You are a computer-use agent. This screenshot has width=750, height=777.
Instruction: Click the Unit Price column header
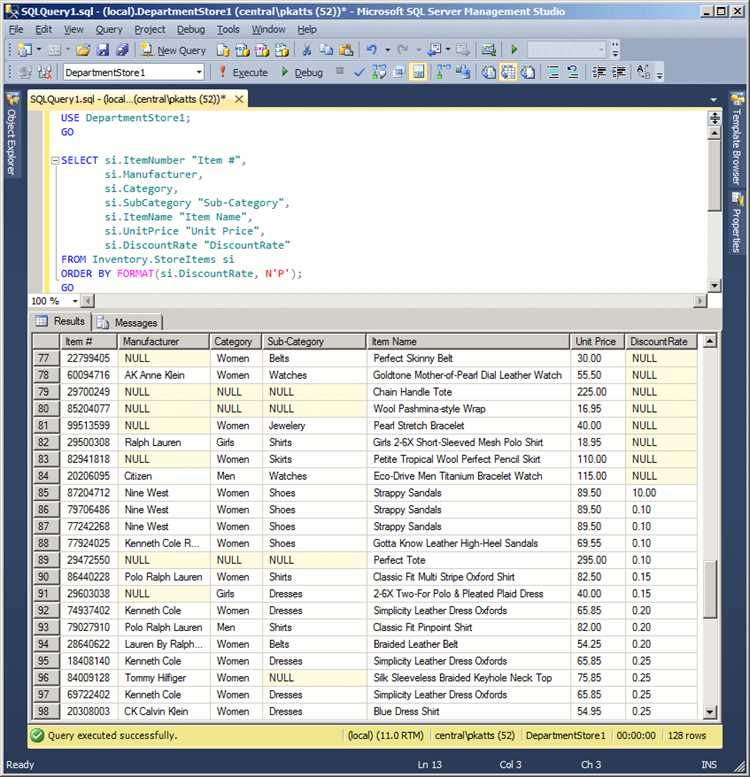tap(597, 341)
